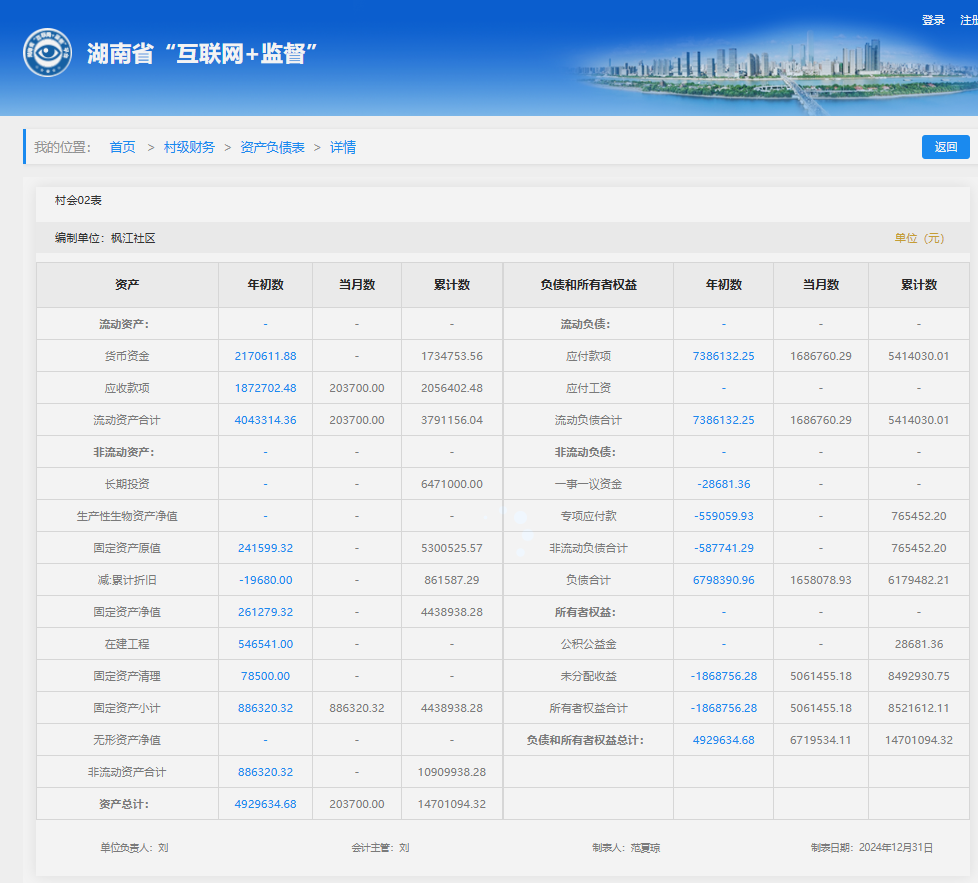The height and width of the screenshot is (883, 978).
Task: Click the 流动资产: section label
Action: point(124,324)
